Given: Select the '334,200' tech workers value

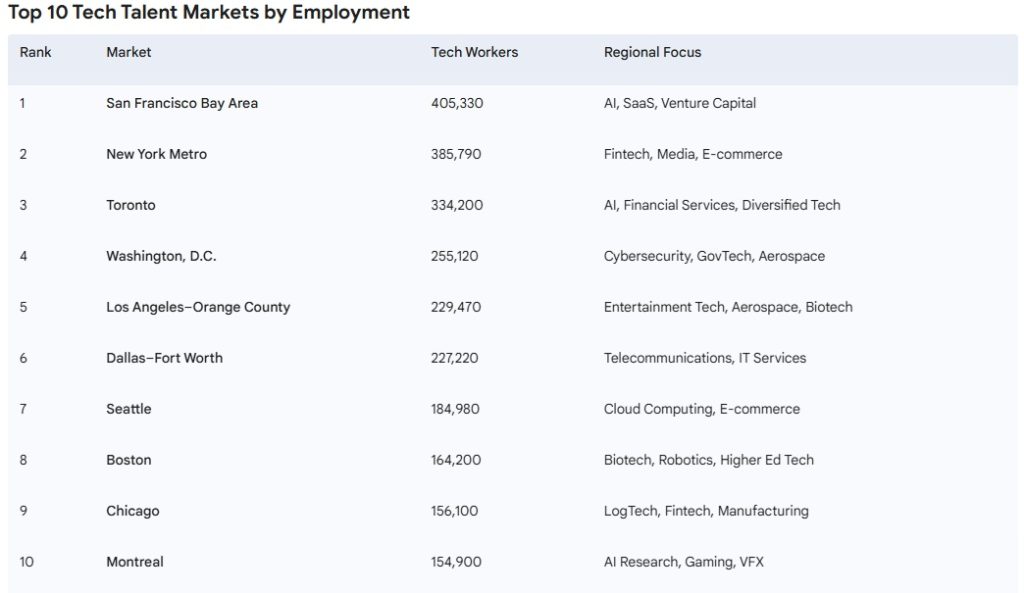Looking at the screenshot, I should point(457,205).
